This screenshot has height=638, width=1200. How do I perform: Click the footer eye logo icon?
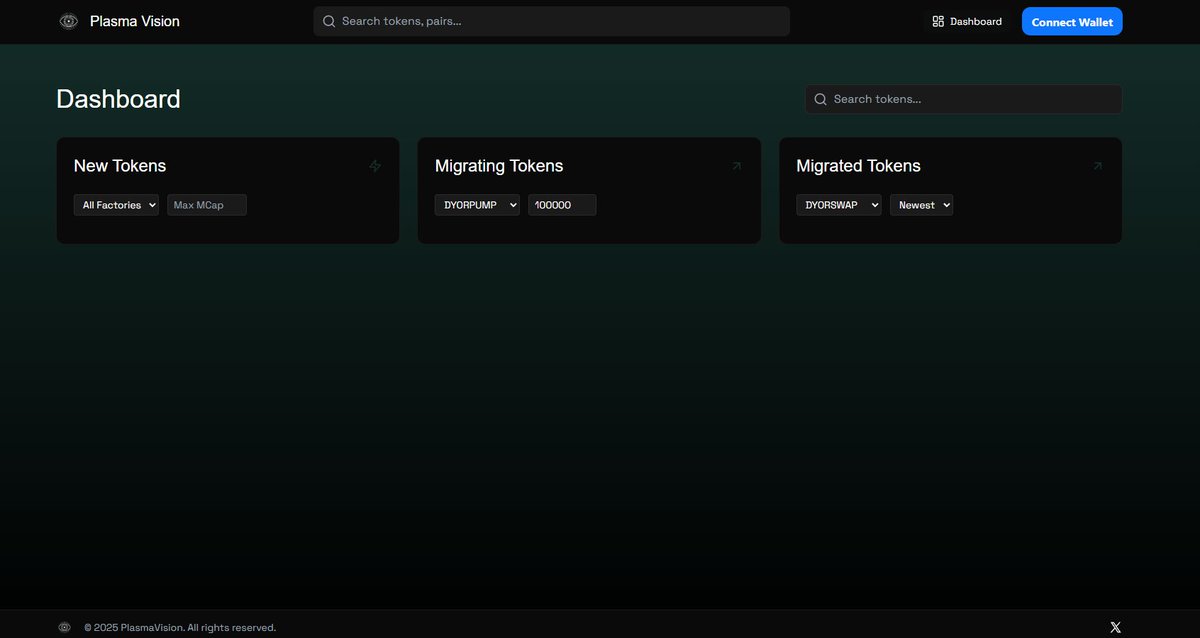point(65,627)
